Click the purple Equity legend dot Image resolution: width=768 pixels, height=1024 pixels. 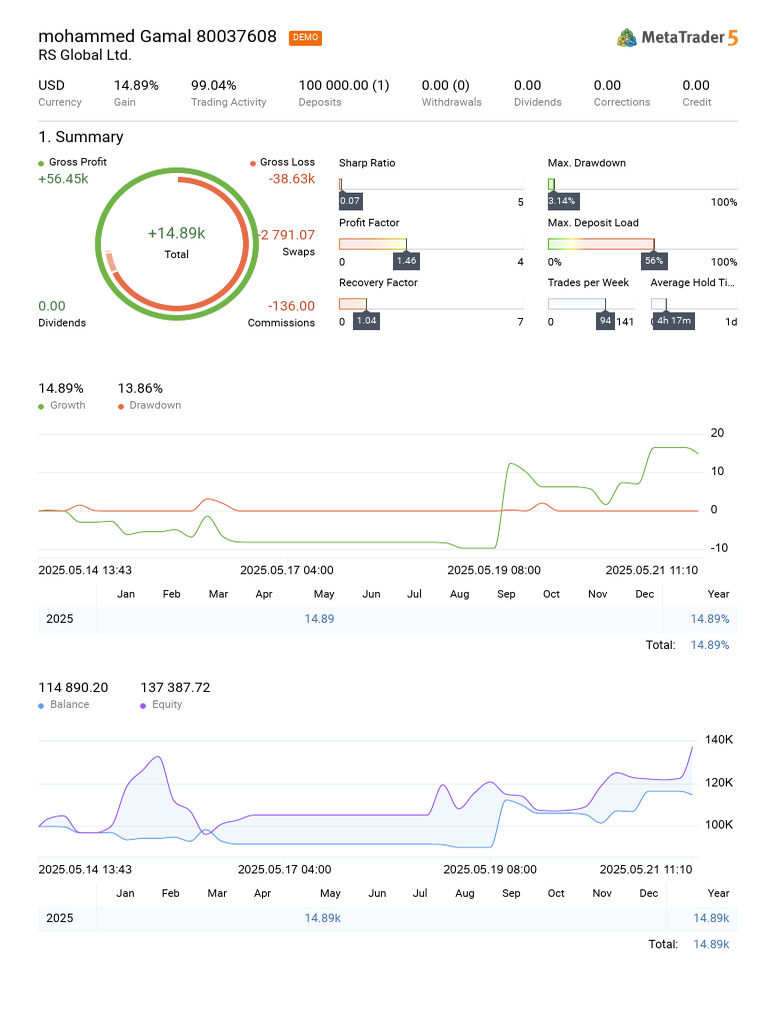pyautogui.click(x=143, y=705)
